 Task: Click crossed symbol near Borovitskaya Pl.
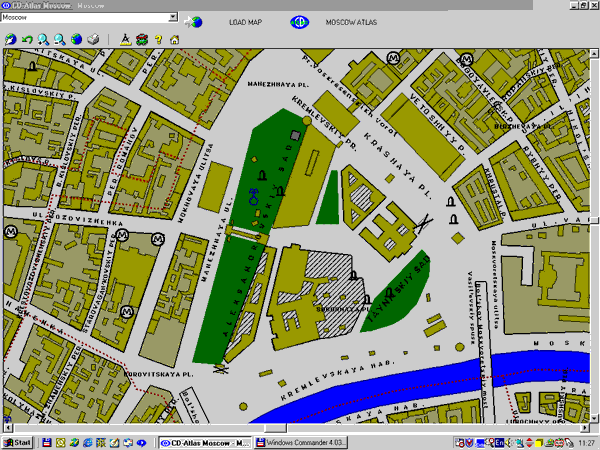tap(222, 369)
